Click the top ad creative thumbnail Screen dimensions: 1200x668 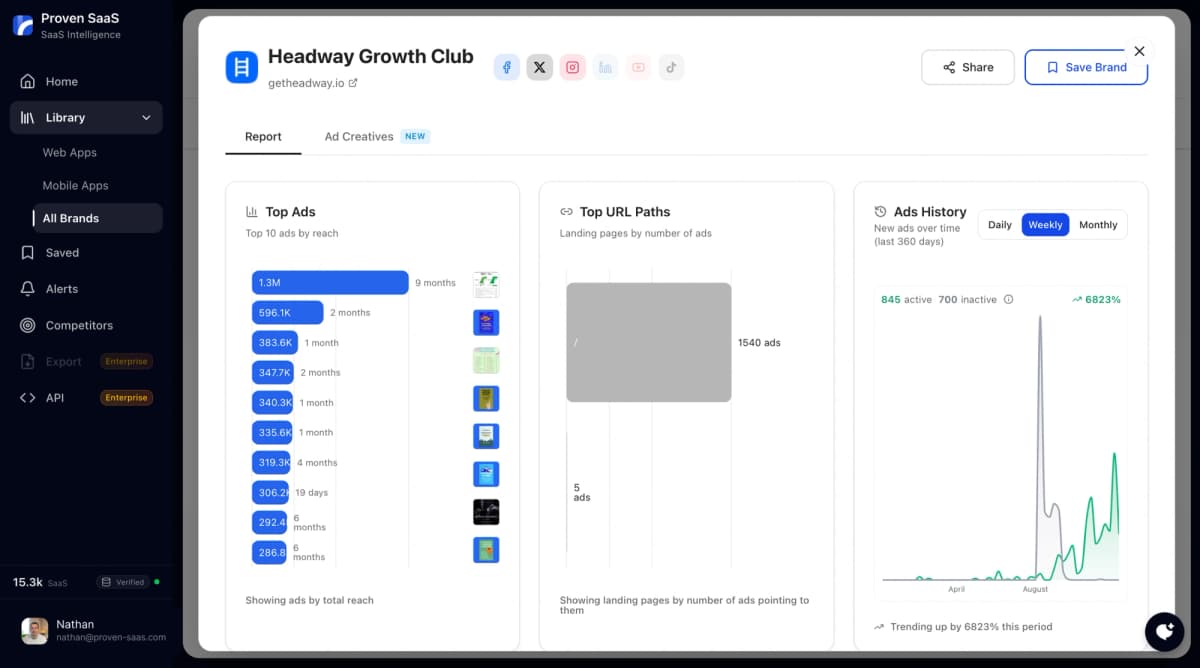click(x=486, y=283)
